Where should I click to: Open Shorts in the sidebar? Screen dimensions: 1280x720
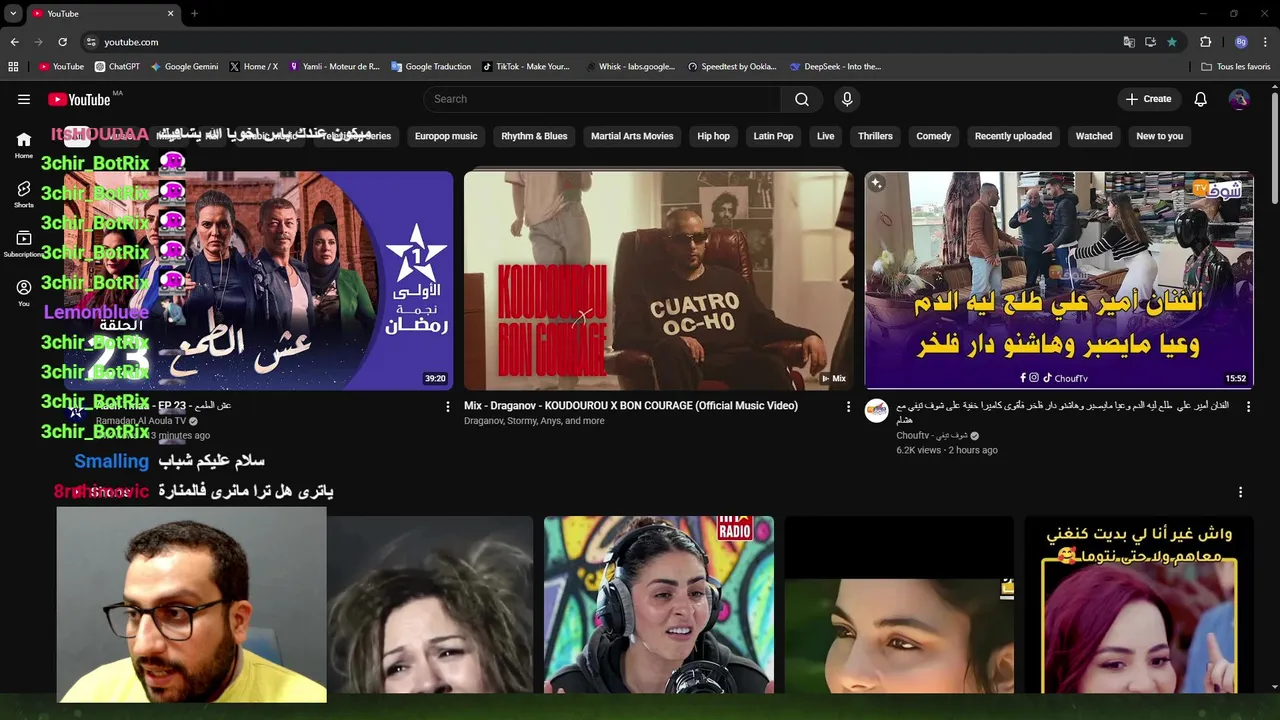click(24, 195)
